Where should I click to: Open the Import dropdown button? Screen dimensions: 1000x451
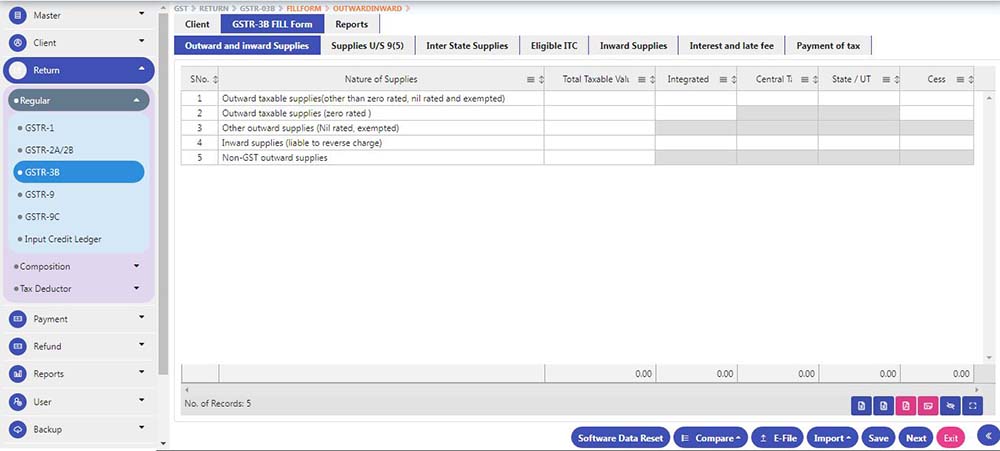[832, 438]
